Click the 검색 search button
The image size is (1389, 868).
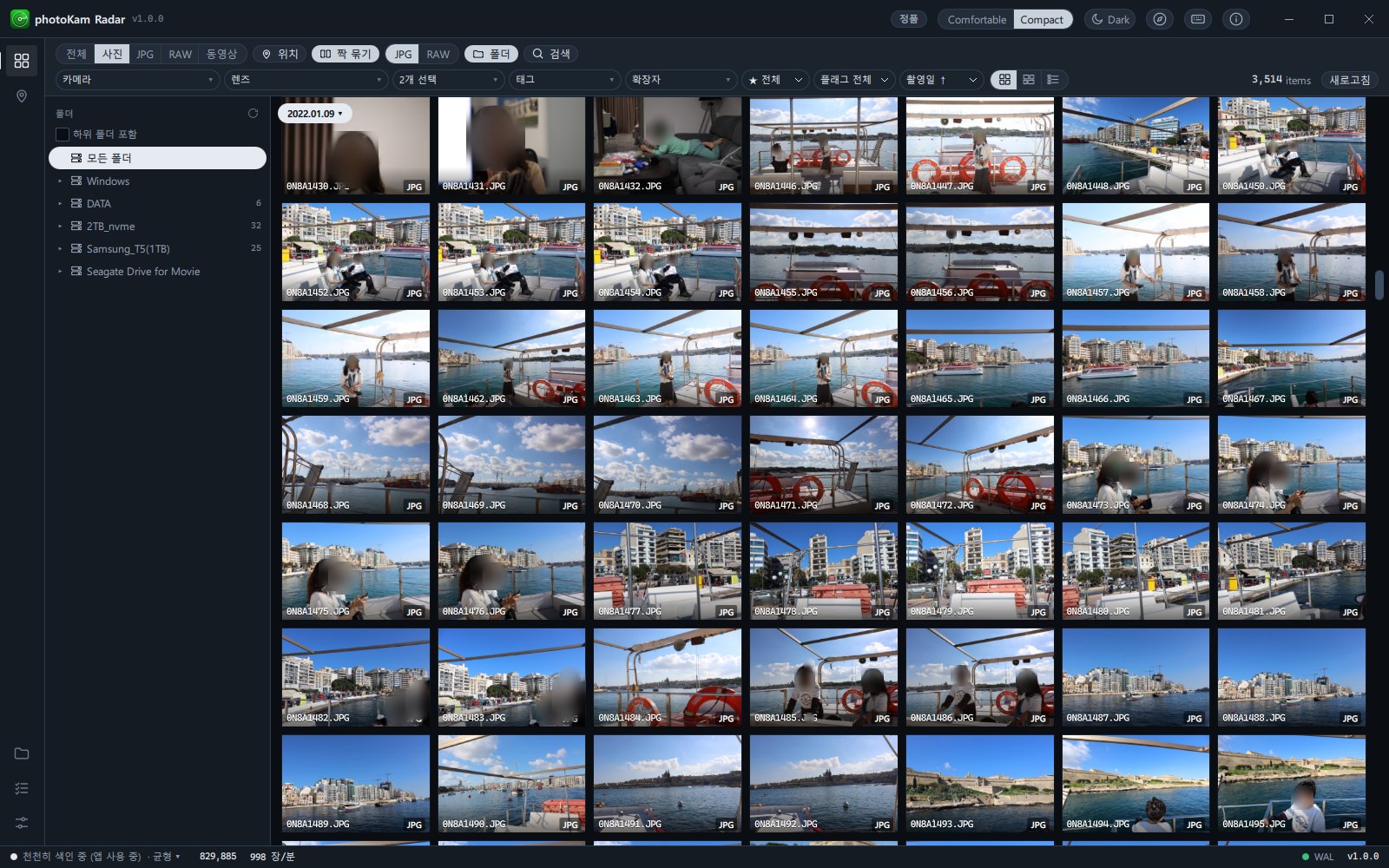551,54
